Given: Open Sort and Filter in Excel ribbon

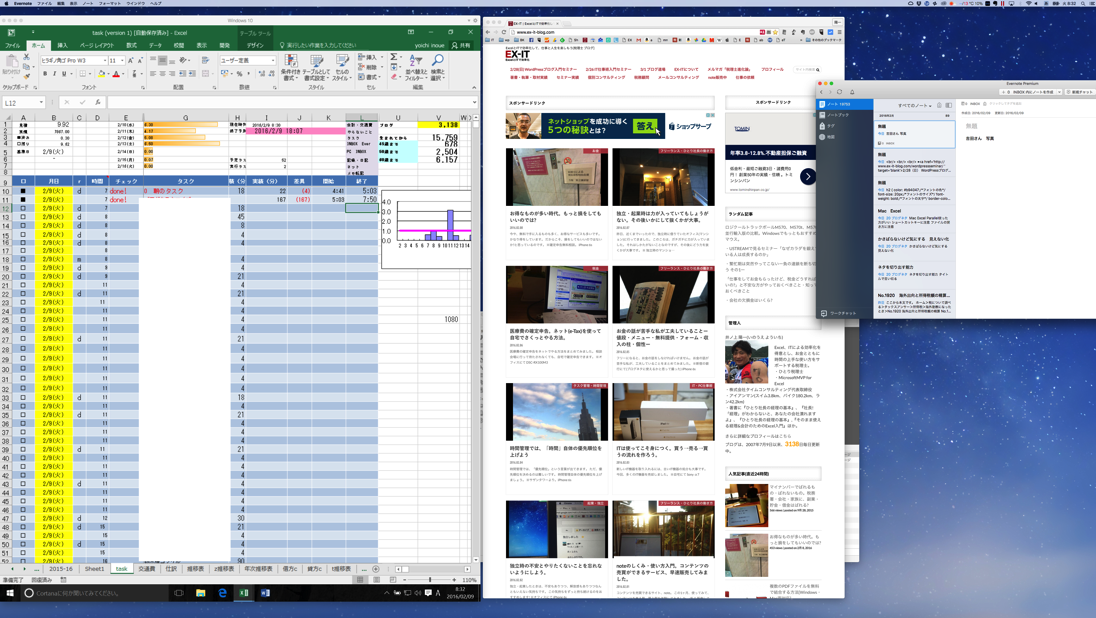Looking at the screenshot, I should click(x=416, y=67).
